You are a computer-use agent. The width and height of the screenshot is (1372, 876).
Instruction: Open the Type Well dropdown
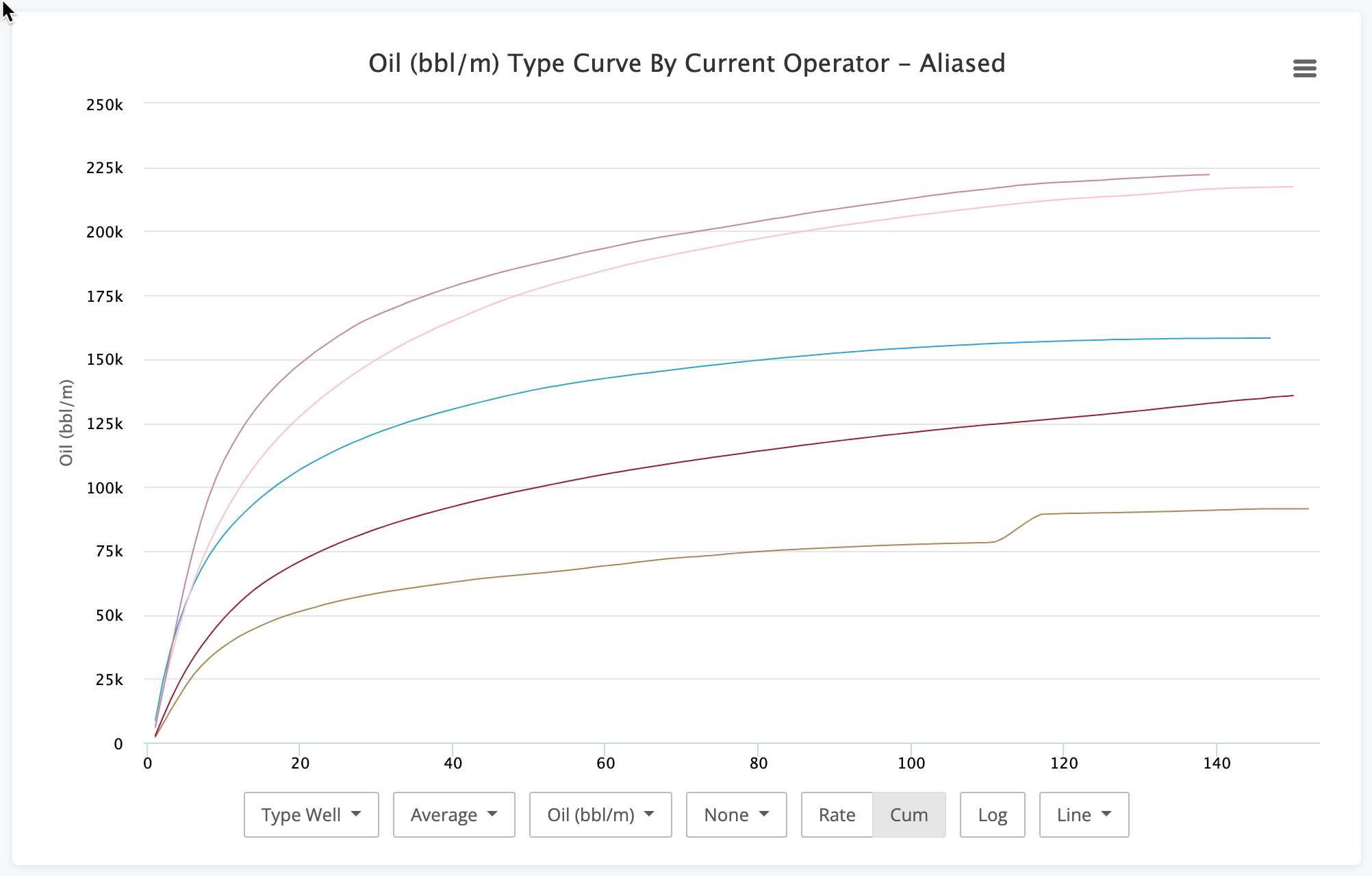pyautogui.click(x=311, y=814)
